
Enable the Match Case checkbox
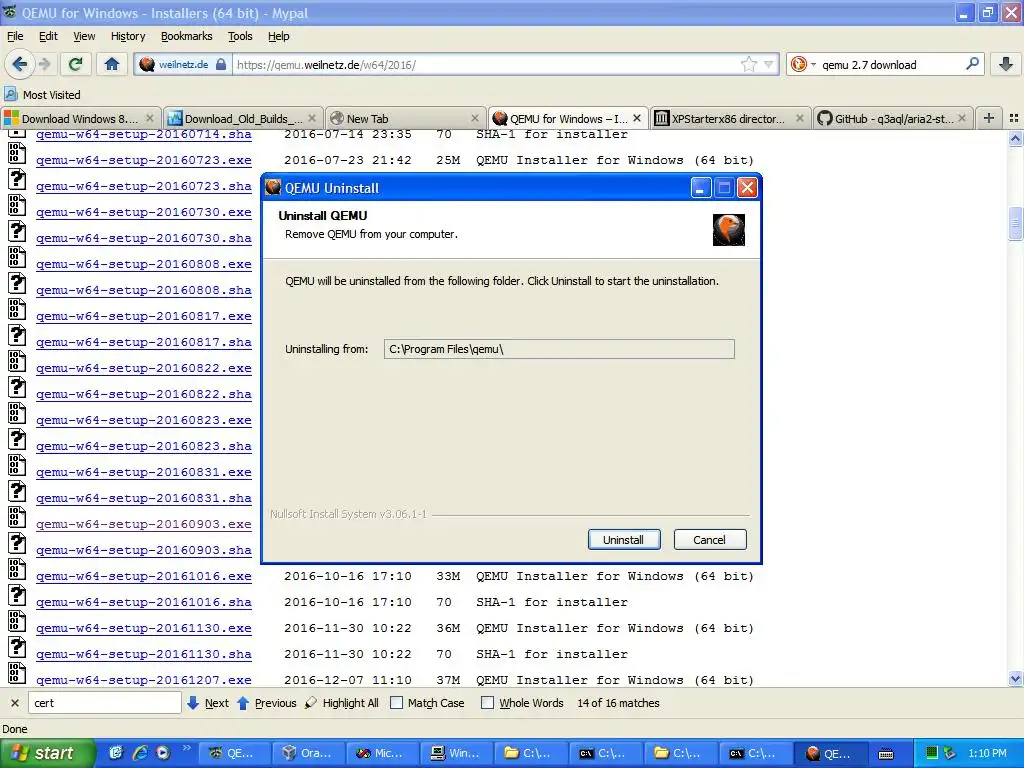[396, 703]
